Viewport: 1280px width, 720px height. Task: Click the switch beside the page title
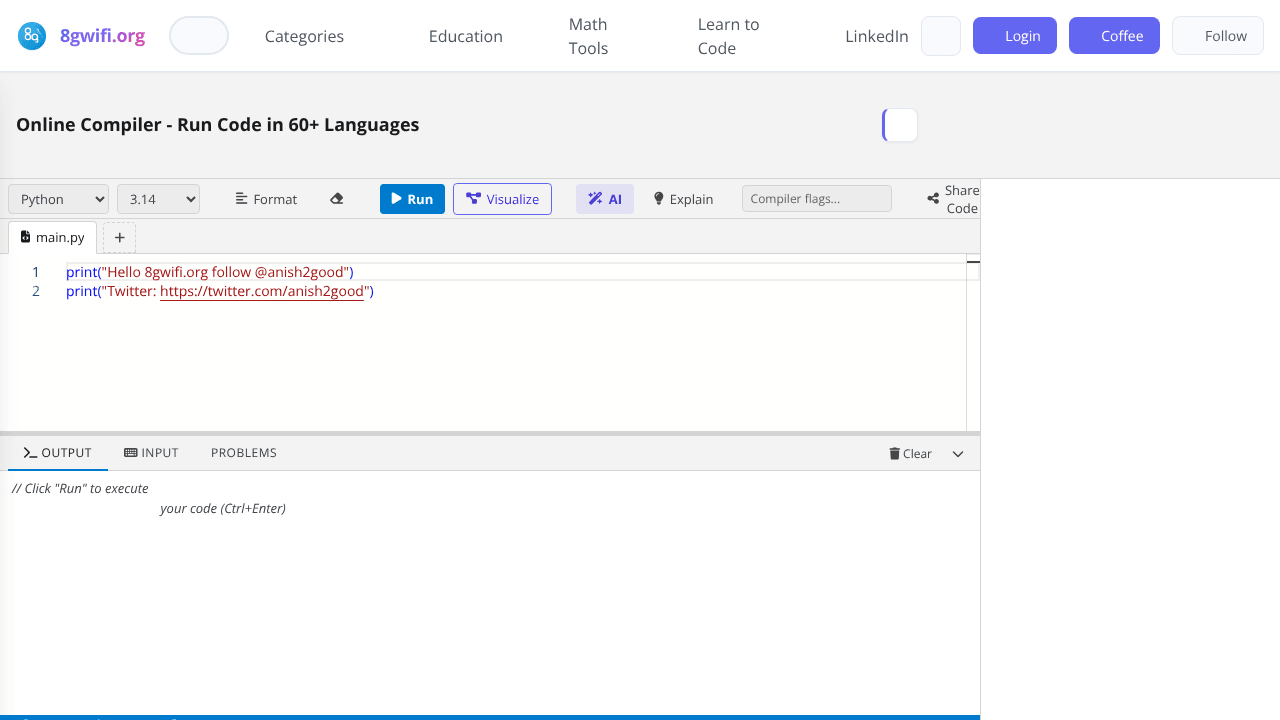pos(900,125)
